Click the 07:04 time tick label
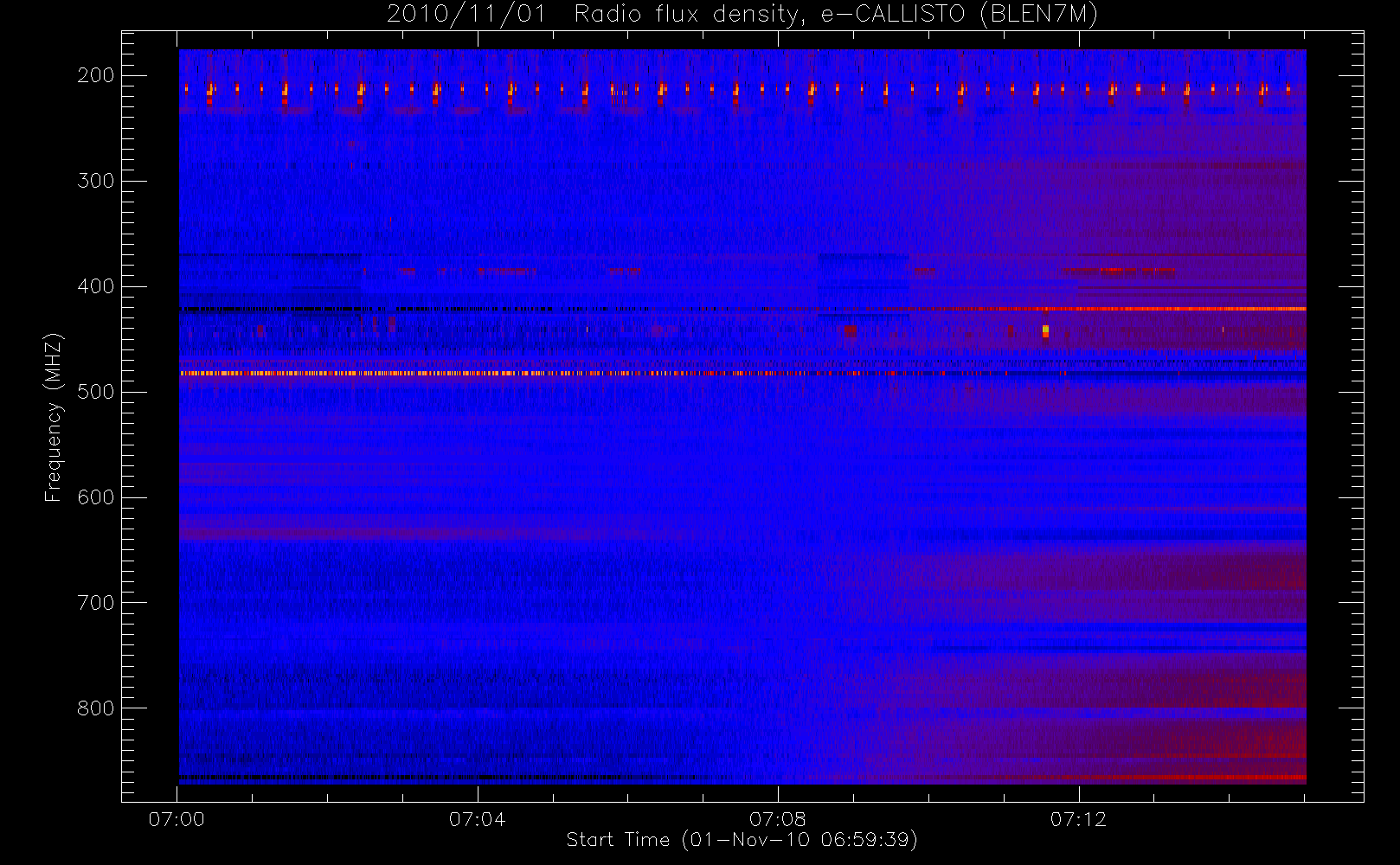 (x=477, y=819)
